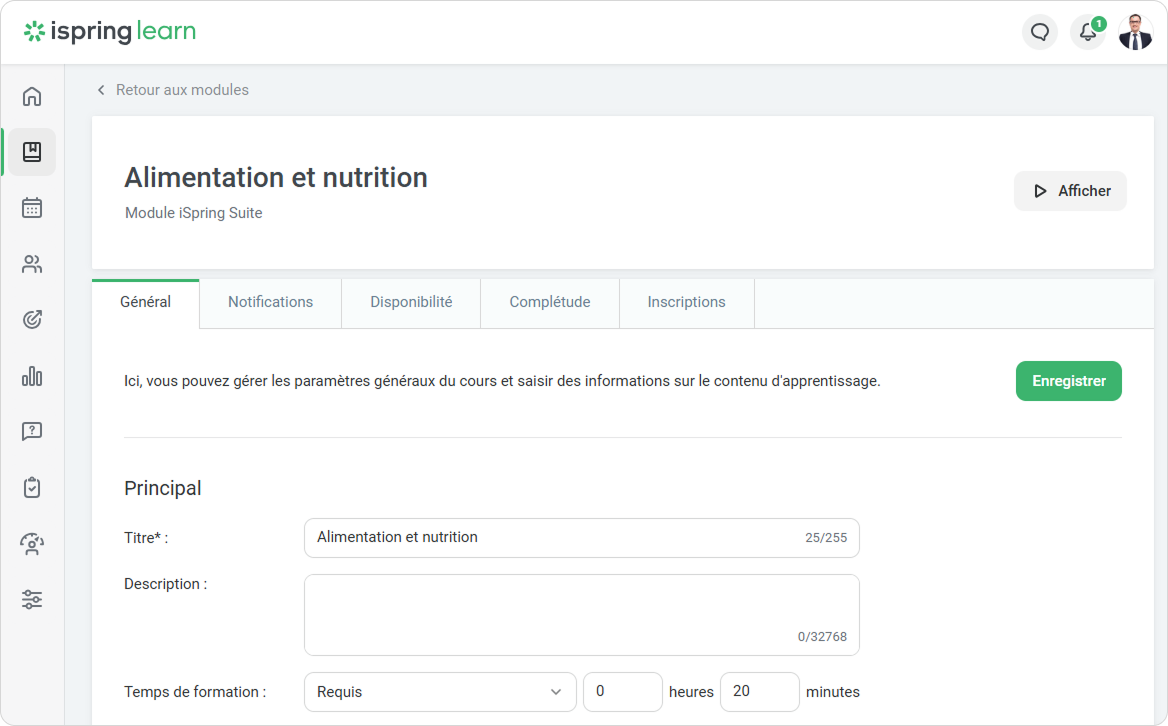Open the settings sliders sidebar icon
This screenshot has height=726, width=1168.
pyautogui.click(x=32, y=600)
